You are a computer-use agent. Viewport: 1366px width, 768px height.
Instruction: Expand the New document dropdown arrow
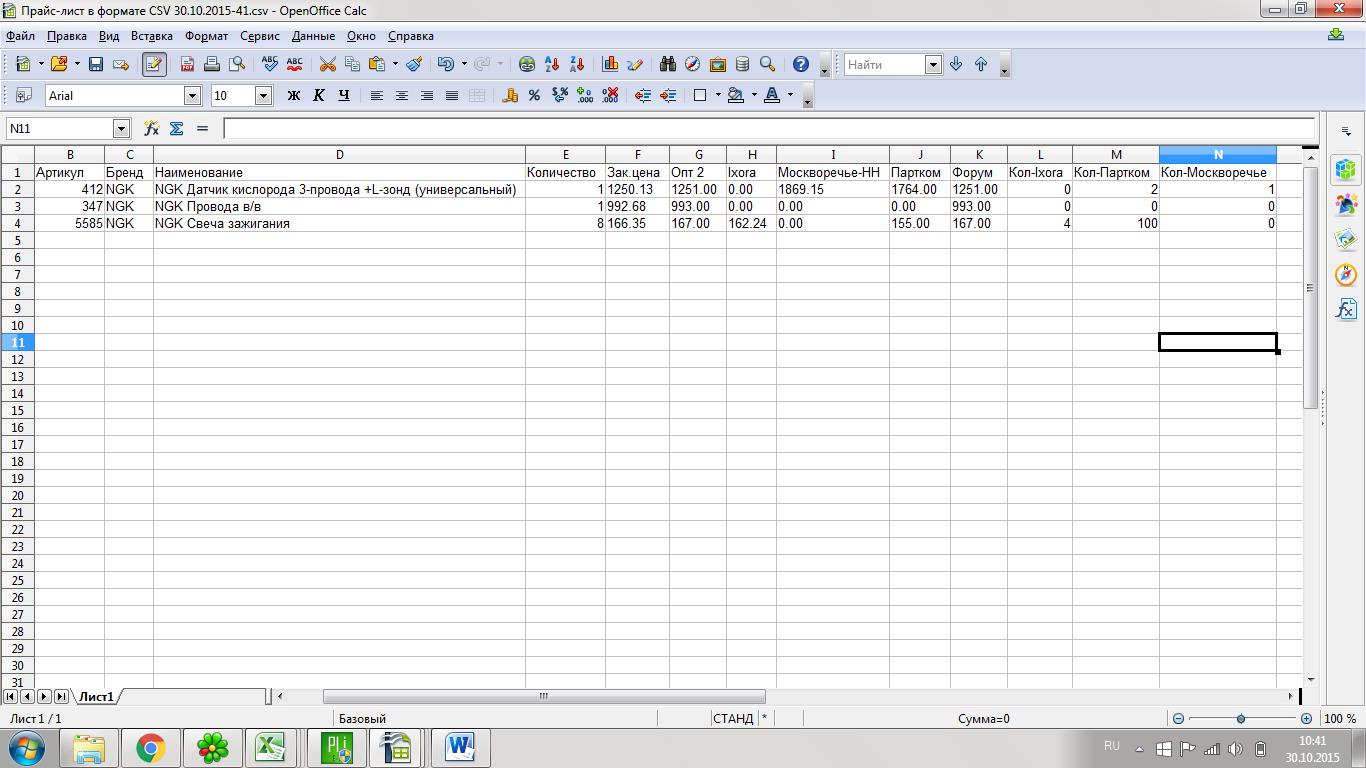click(x=41, y=64)
